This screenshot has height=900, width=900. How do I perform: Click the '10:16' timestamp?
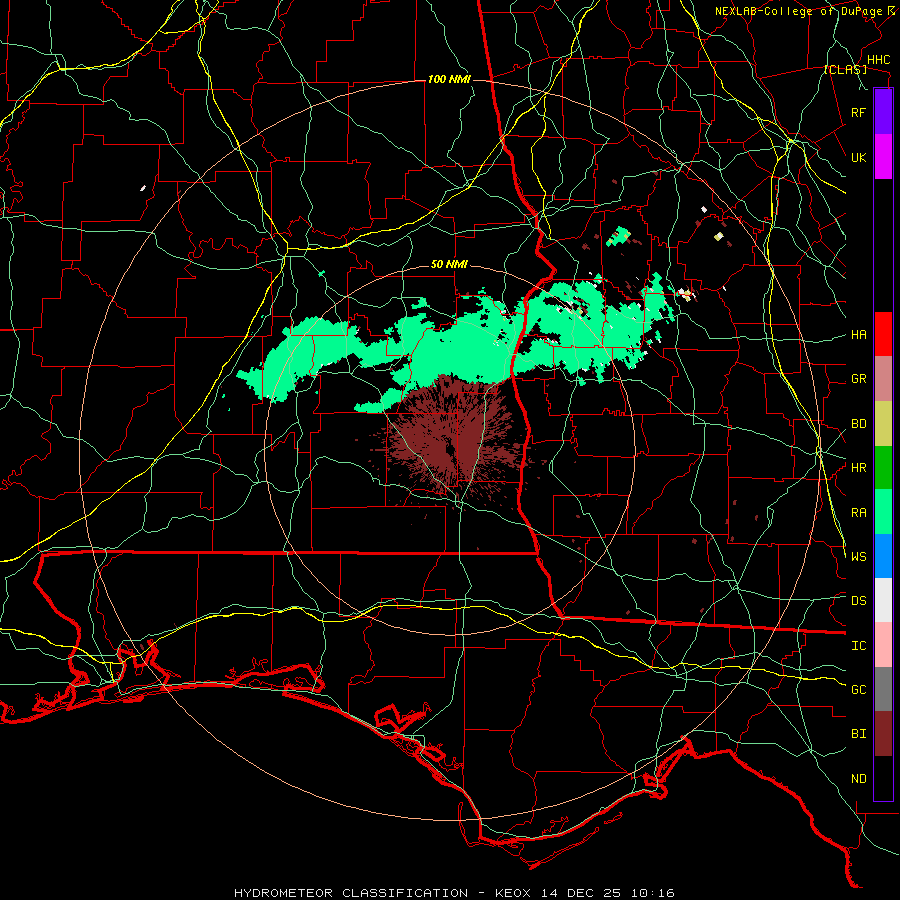click(x=651, y=893)
